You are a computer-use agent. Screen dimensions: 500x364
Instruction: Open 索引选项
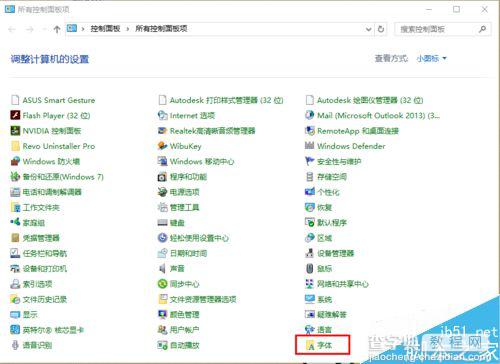tap(31, 284)
